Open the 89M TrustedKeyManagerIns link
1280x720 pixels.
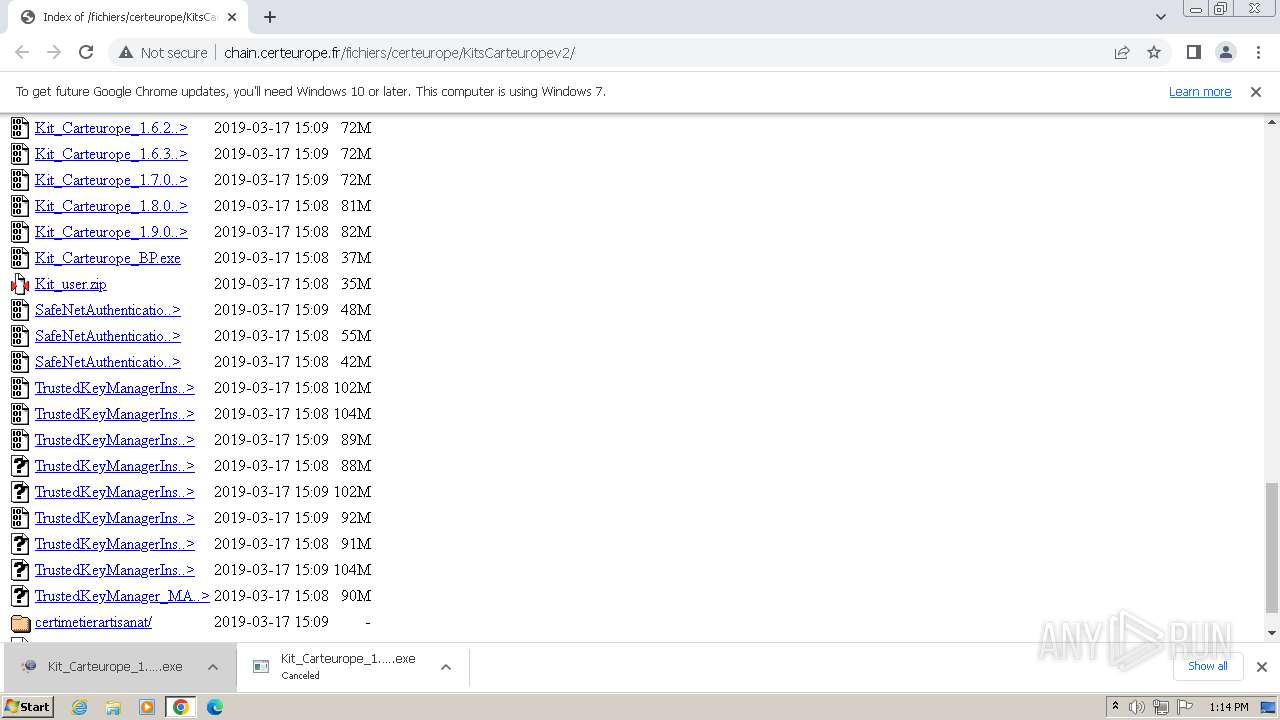tap(115, 440)
